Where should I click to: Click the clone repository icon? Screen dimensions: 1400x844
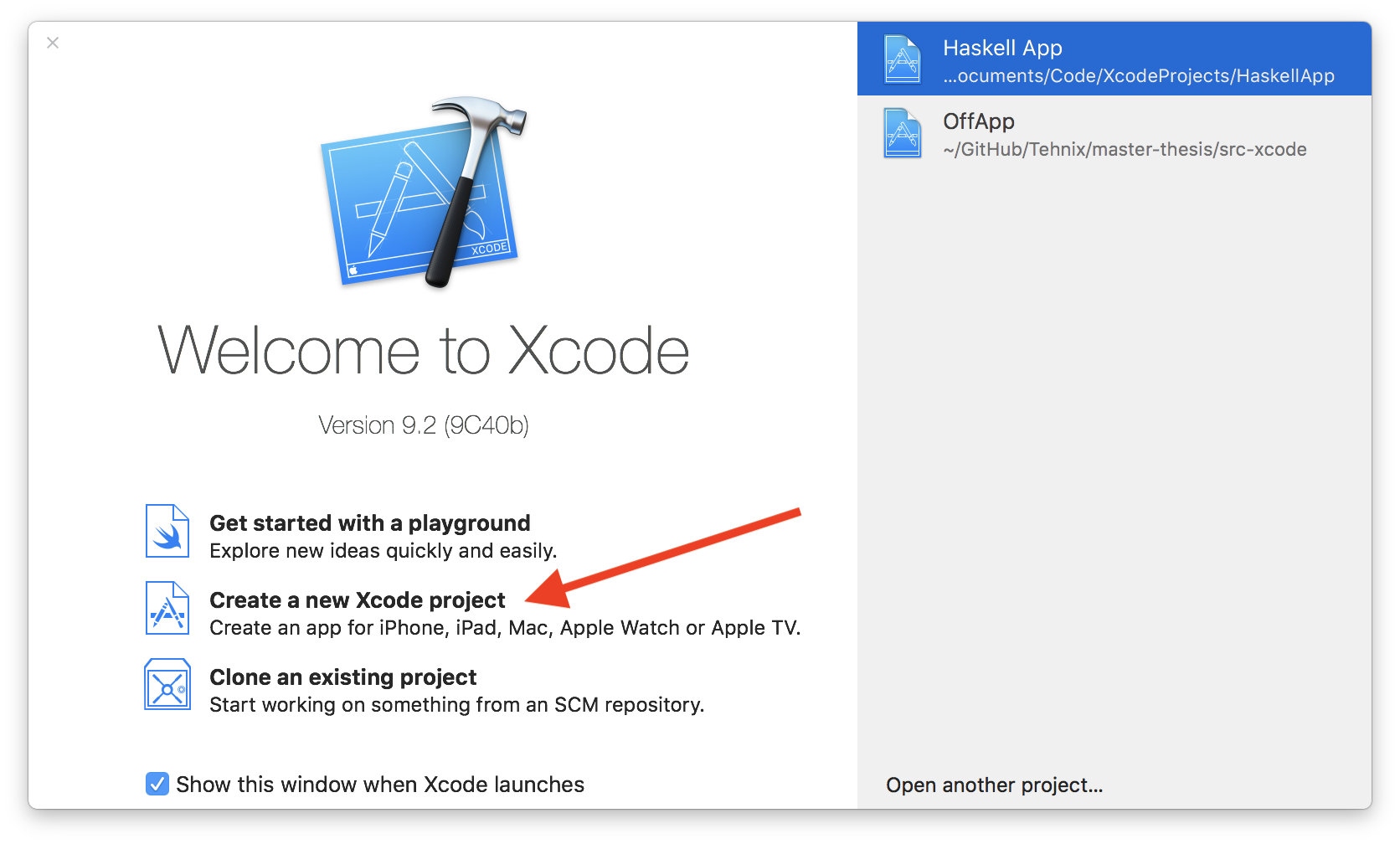(x=167, y=685)
